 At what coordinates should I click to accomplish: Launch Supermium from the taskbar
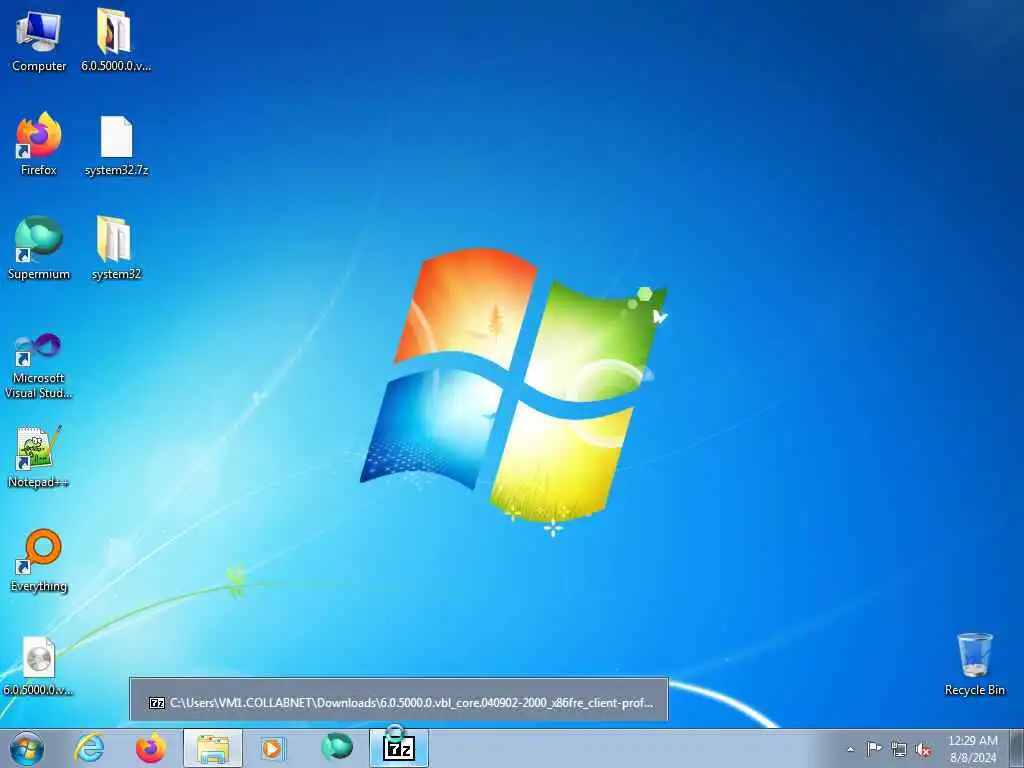(x=337, y=748)
